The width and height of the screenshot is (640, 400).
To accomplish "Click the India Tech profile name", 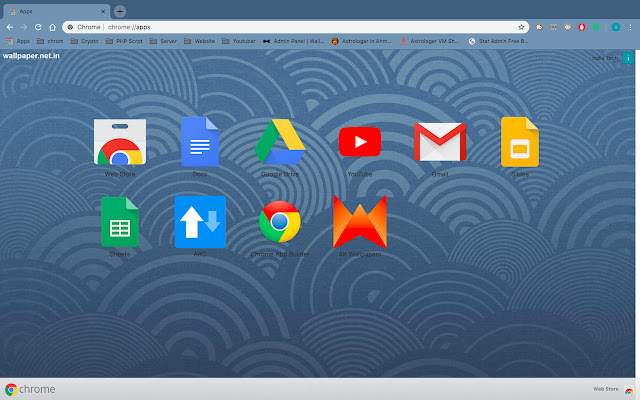I will tap(605, 58).
